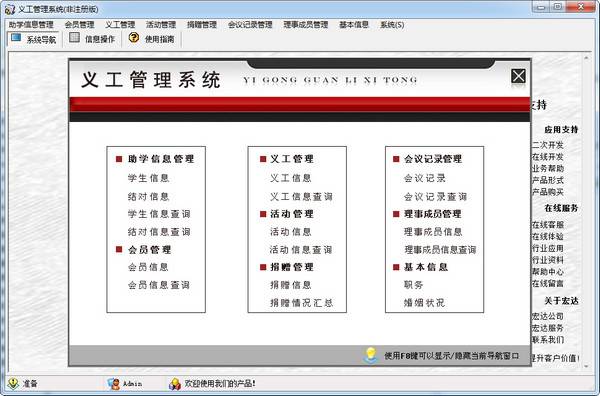Click the welcome message icon in status bar

175,383
